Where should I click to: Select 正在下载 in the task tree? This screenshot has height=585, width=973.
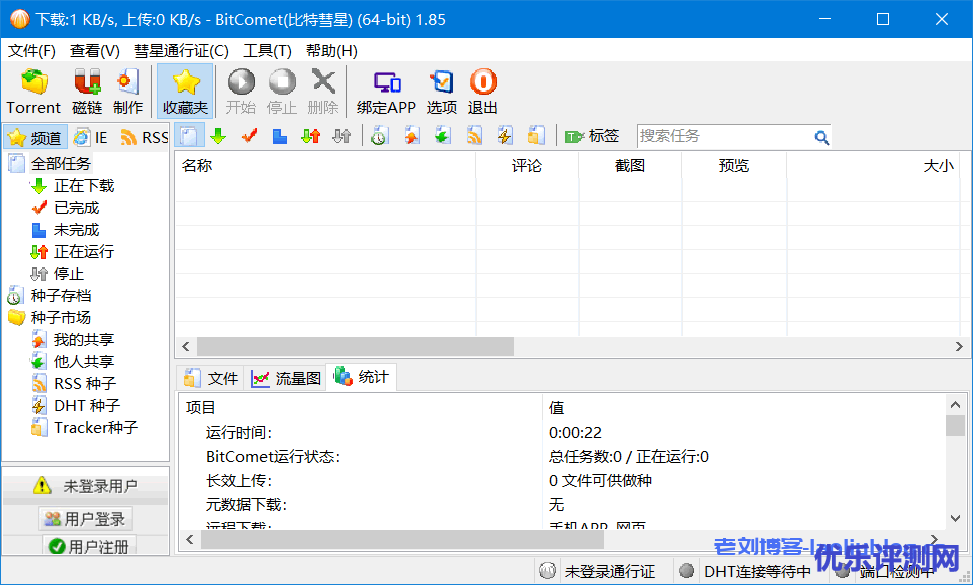pyautogui.click(x=83, y=186)
